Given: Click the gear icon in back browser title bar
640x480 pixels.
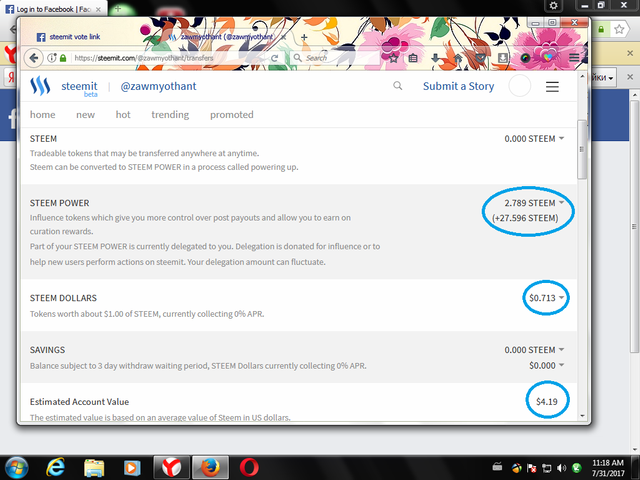Looking at the screenshot, I should click(x=553, y=6).
